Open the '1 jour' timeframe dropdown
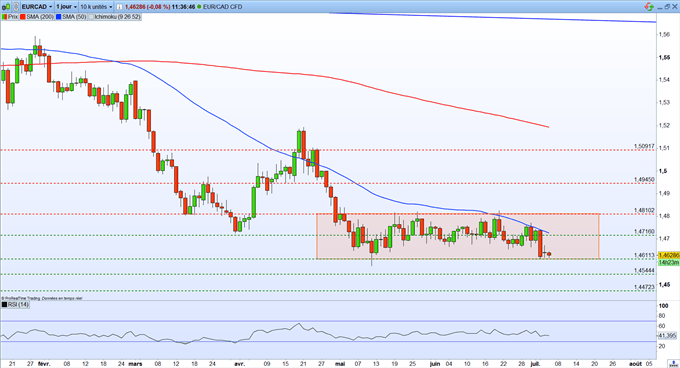This screenshot has height=368, width=680. (66, 7)
